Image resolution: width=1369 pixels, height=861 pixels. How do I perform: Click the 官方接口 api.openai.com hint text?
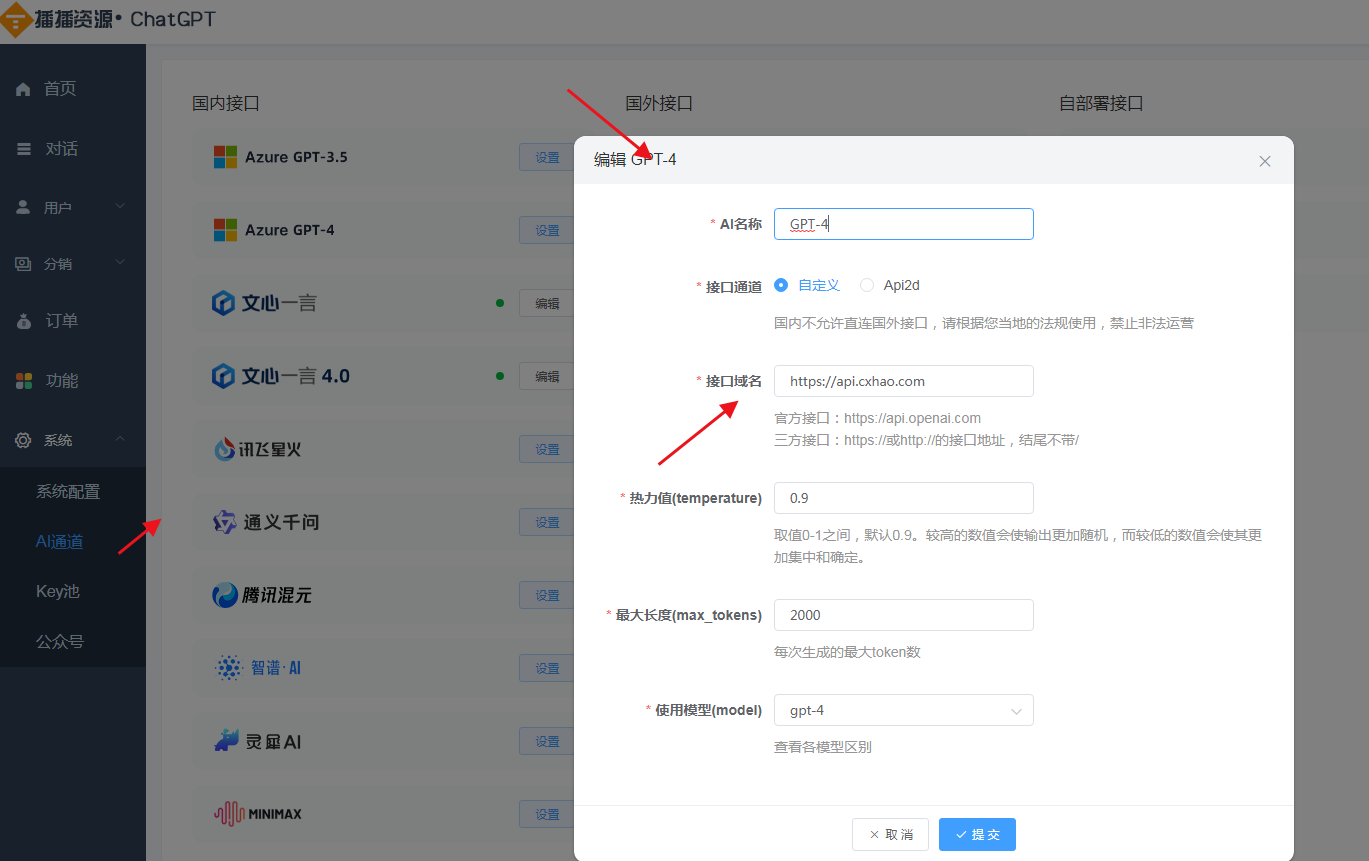pyautogui.click(x=877, y=418)
